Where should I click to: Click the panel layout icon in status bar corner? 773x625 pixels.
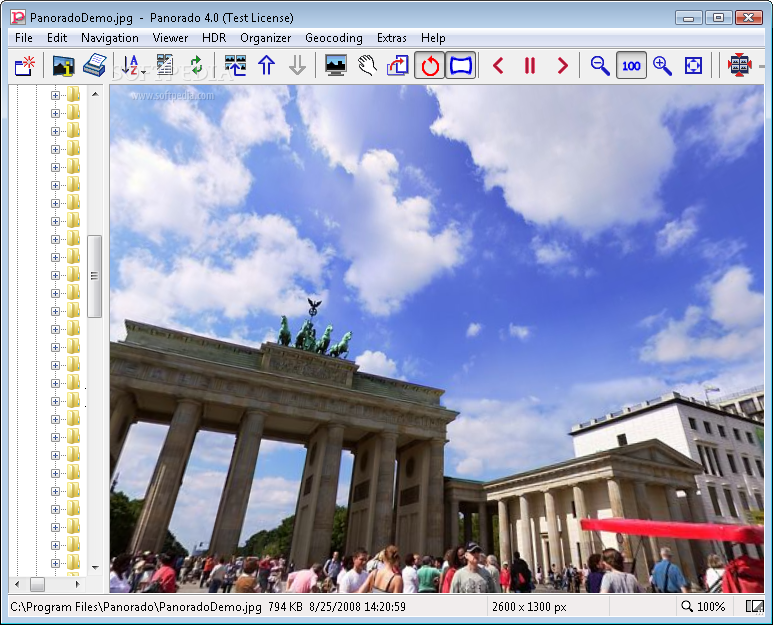(754, 607)
